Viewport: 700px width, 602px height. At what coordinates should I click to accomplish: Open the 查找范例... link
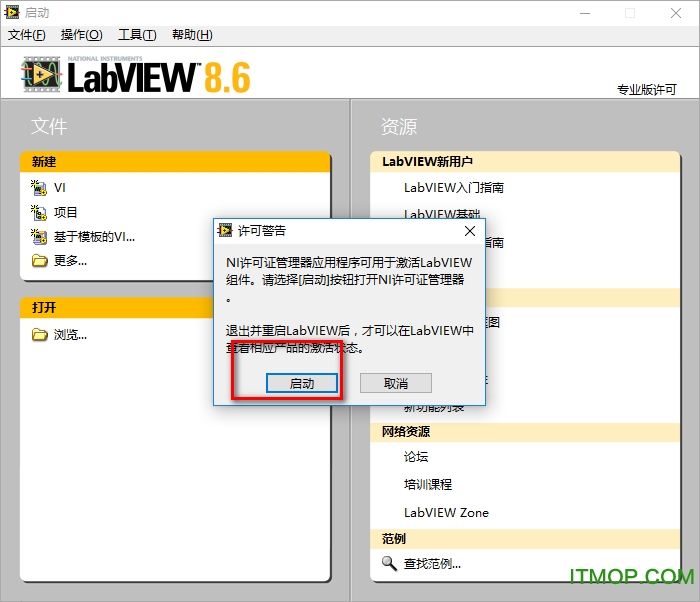tap(432, 564)
